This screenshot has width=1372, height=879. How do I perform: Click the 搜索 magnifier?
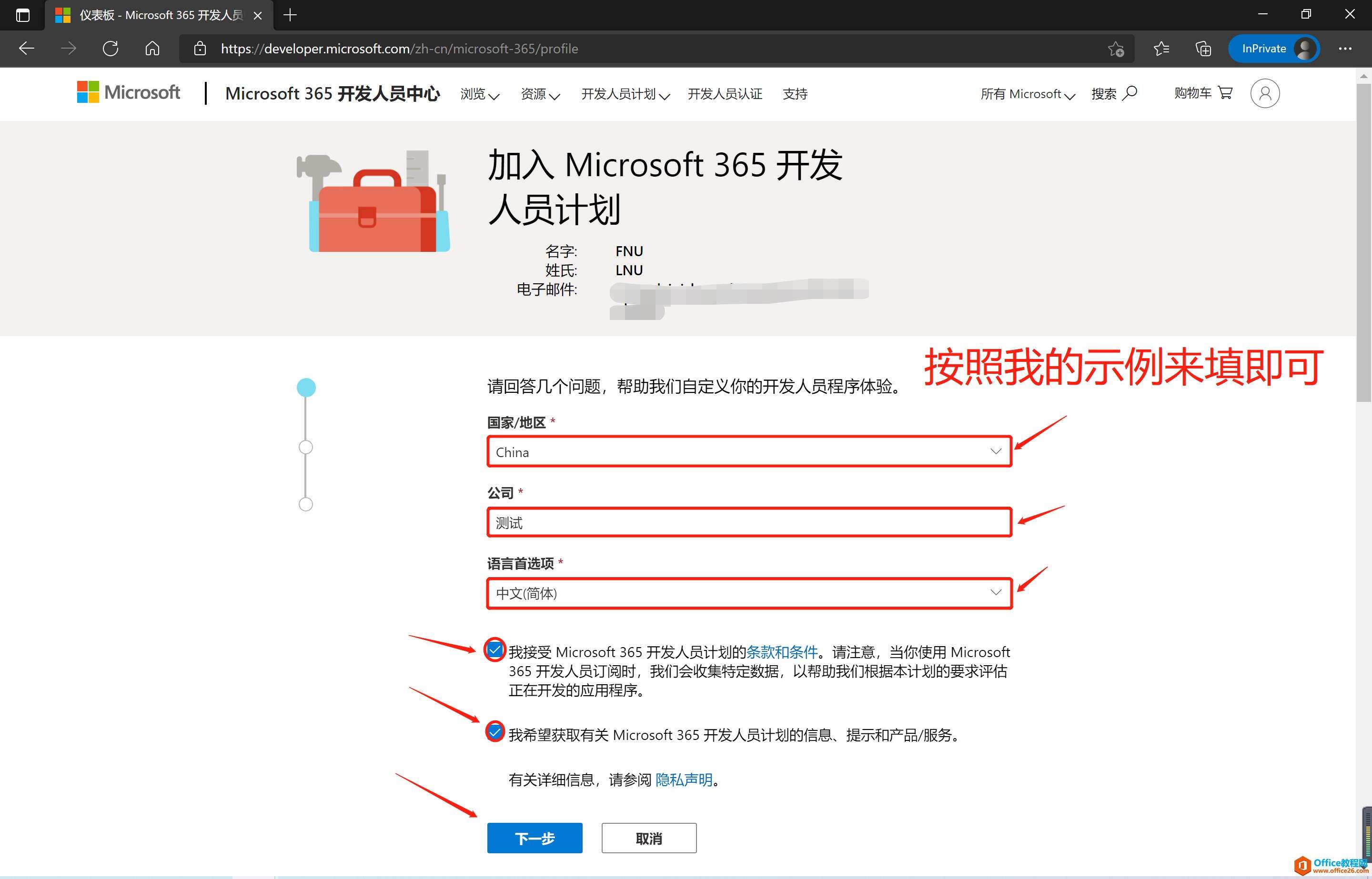pos(1114,94)
